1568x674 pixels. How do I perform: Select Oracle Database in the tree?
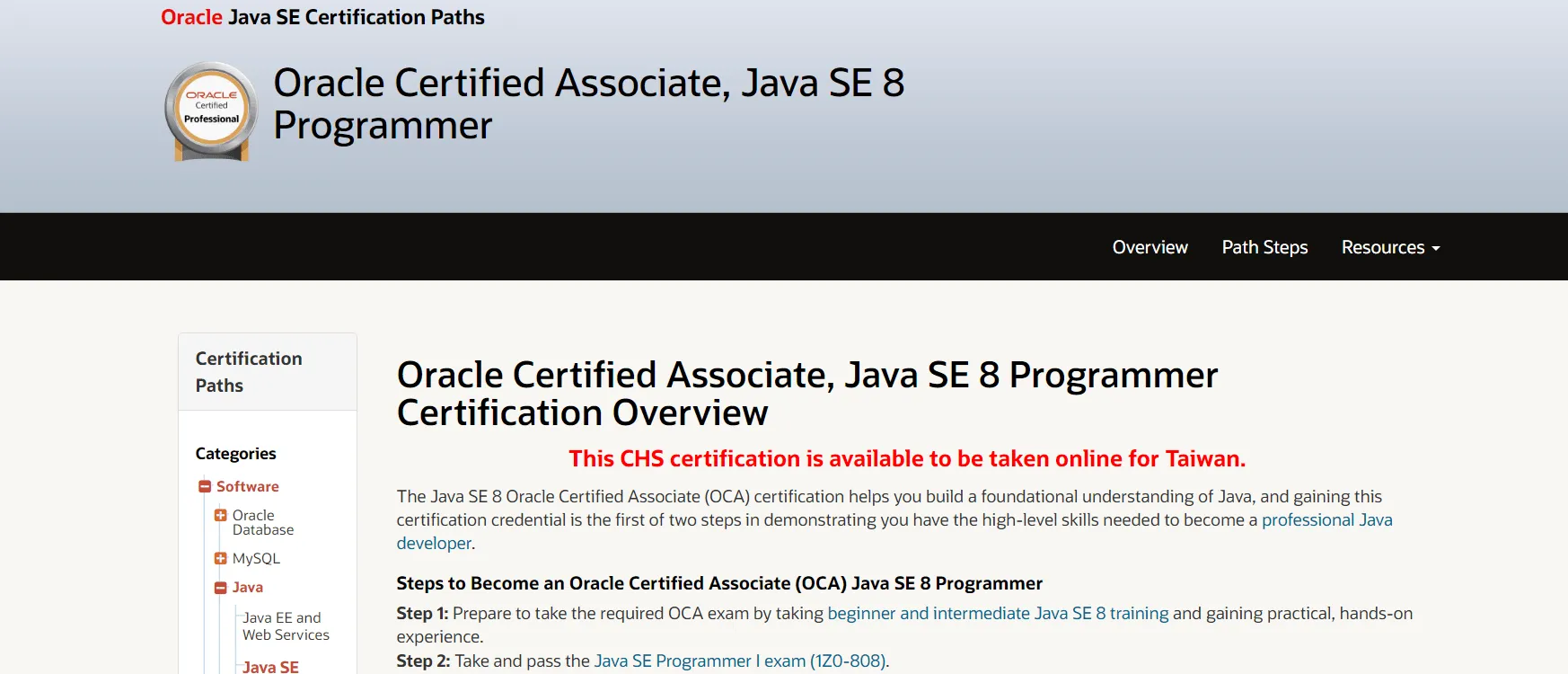click(263, 522)
